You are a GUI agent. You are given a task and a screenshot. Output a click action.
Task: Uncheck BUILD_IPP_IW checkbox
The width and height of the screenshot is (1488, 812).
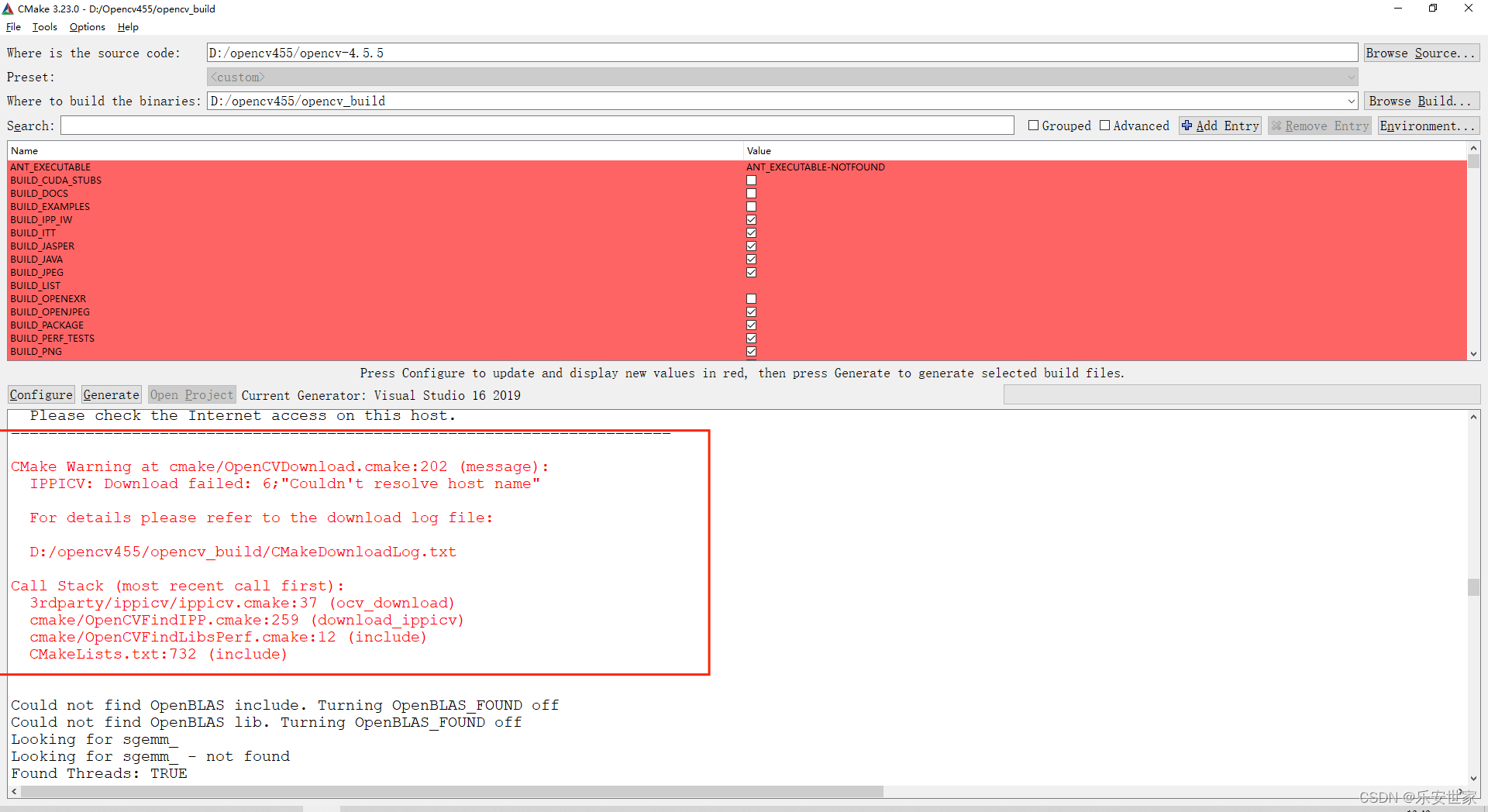coord(751,220)
